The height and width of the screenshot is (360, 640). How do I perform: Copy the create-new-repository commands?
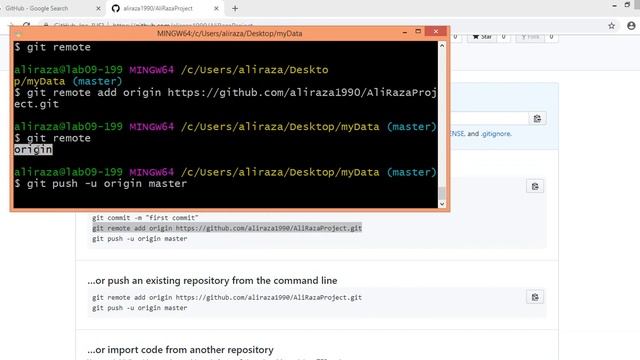[x=535, y=187]
